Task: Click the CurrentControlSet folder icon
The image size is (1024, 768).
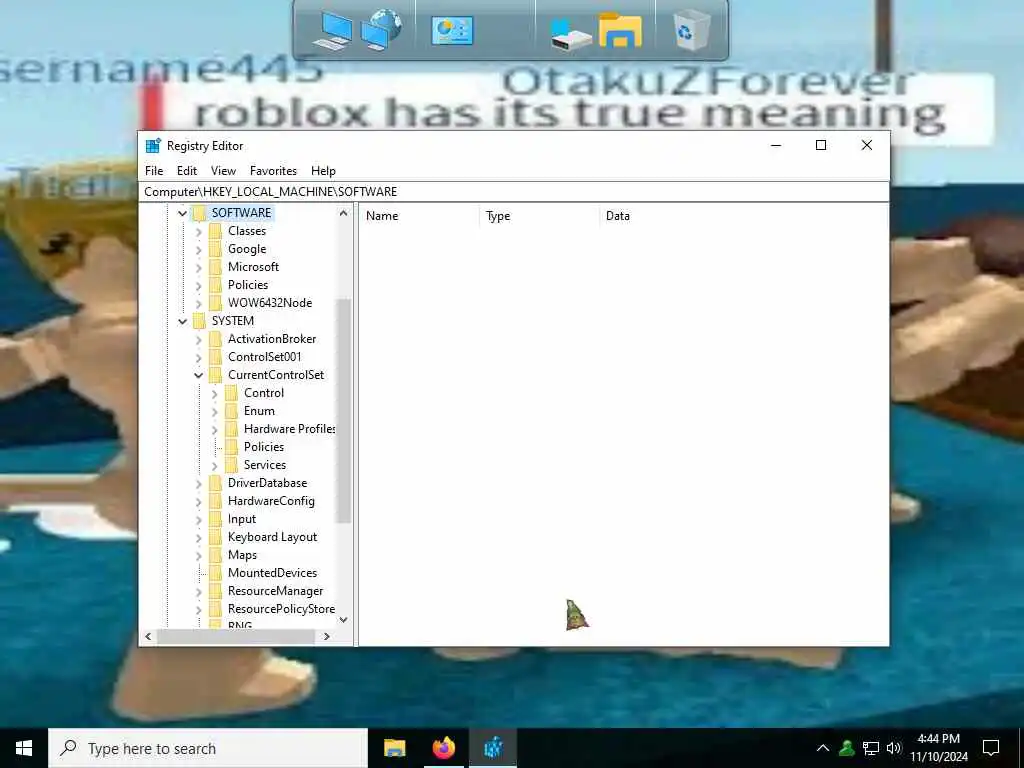Action: [216, 375]
